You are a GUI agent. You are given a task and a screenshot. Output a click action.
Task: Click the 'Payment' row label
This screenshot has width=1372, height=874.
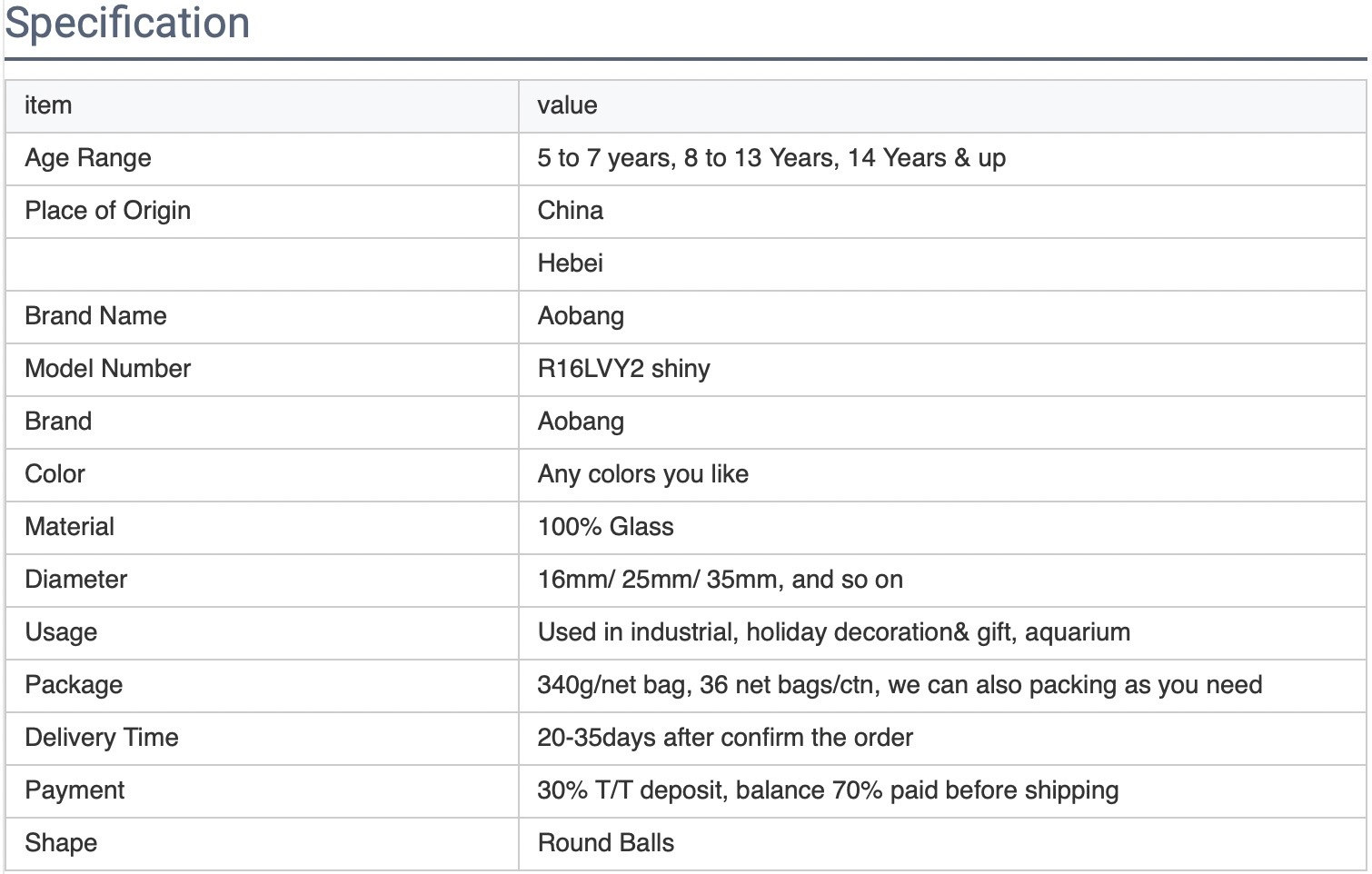75,791
